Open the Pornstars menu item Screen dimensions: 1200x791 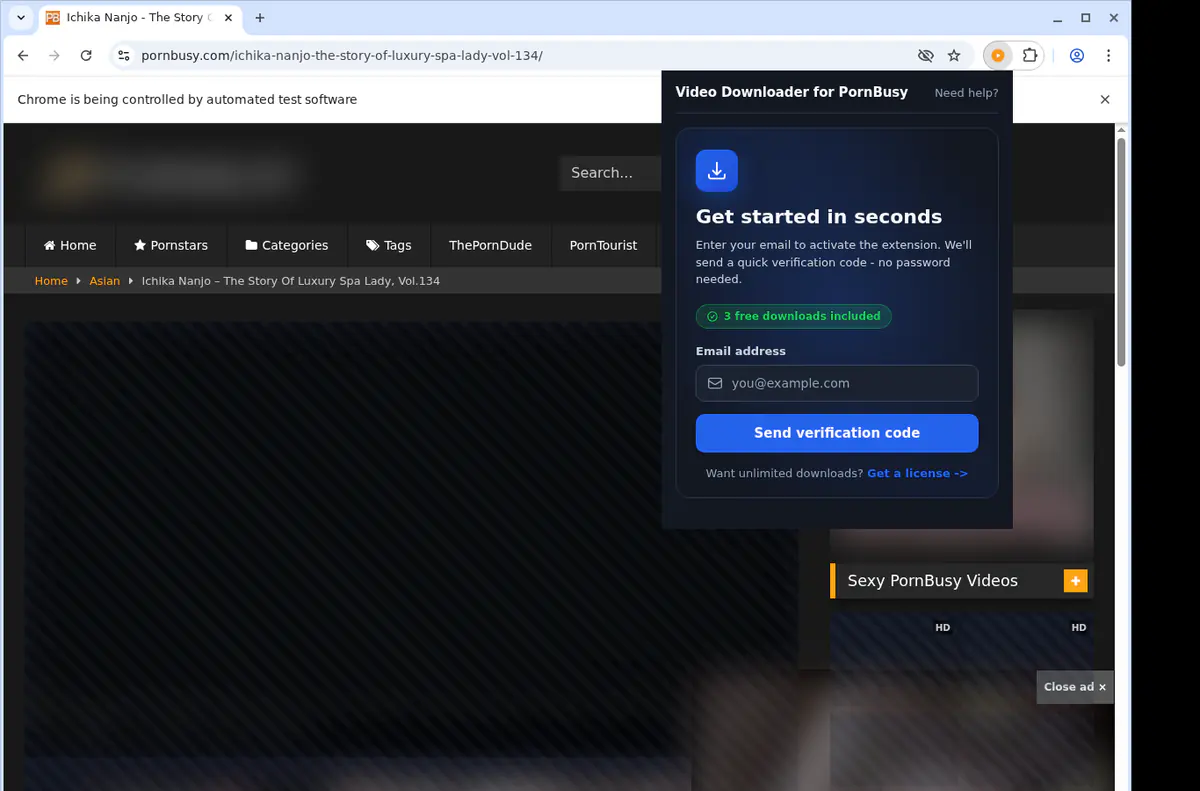(171, 245)
